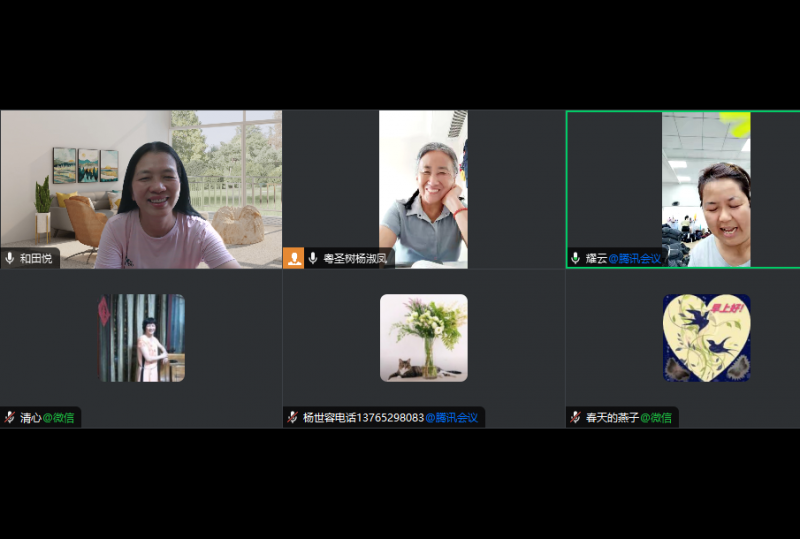The image size is (800, 539).
Task: Click the 粤圣树杨淑凤 name label
Action: [x=356, y=258]
